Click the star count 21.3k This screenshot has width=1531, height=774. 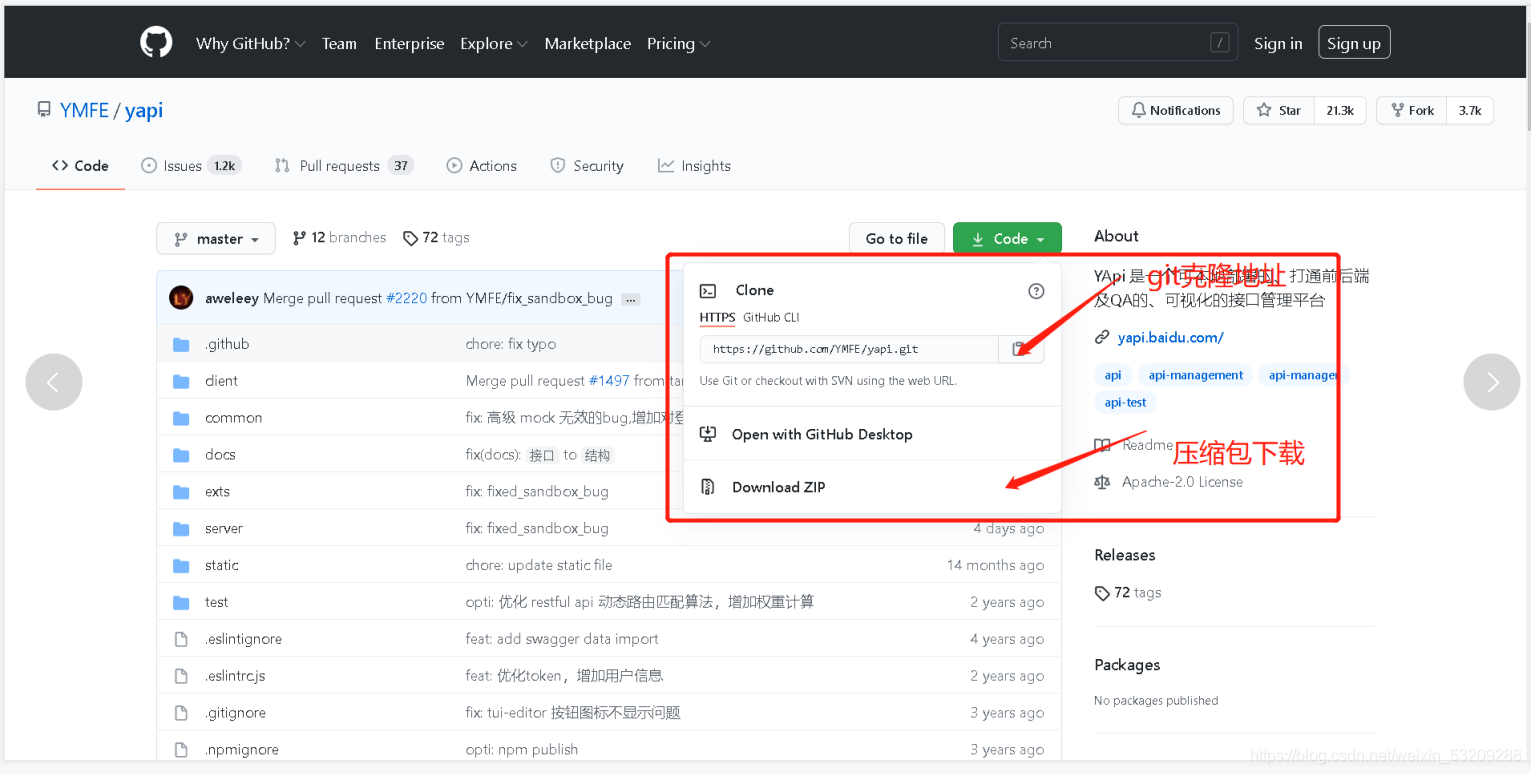(1340, 111)
